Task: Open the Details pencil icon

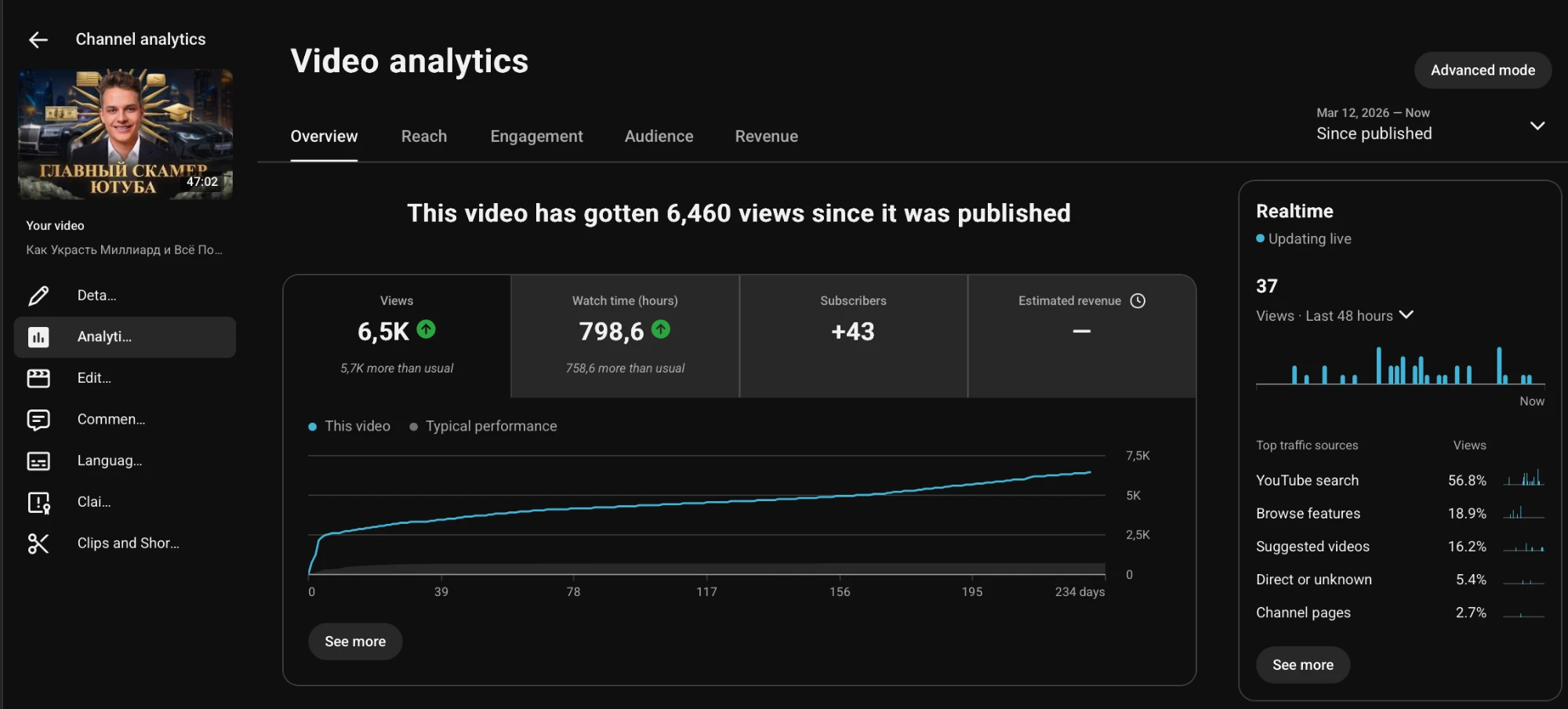Action: (38, 296)
